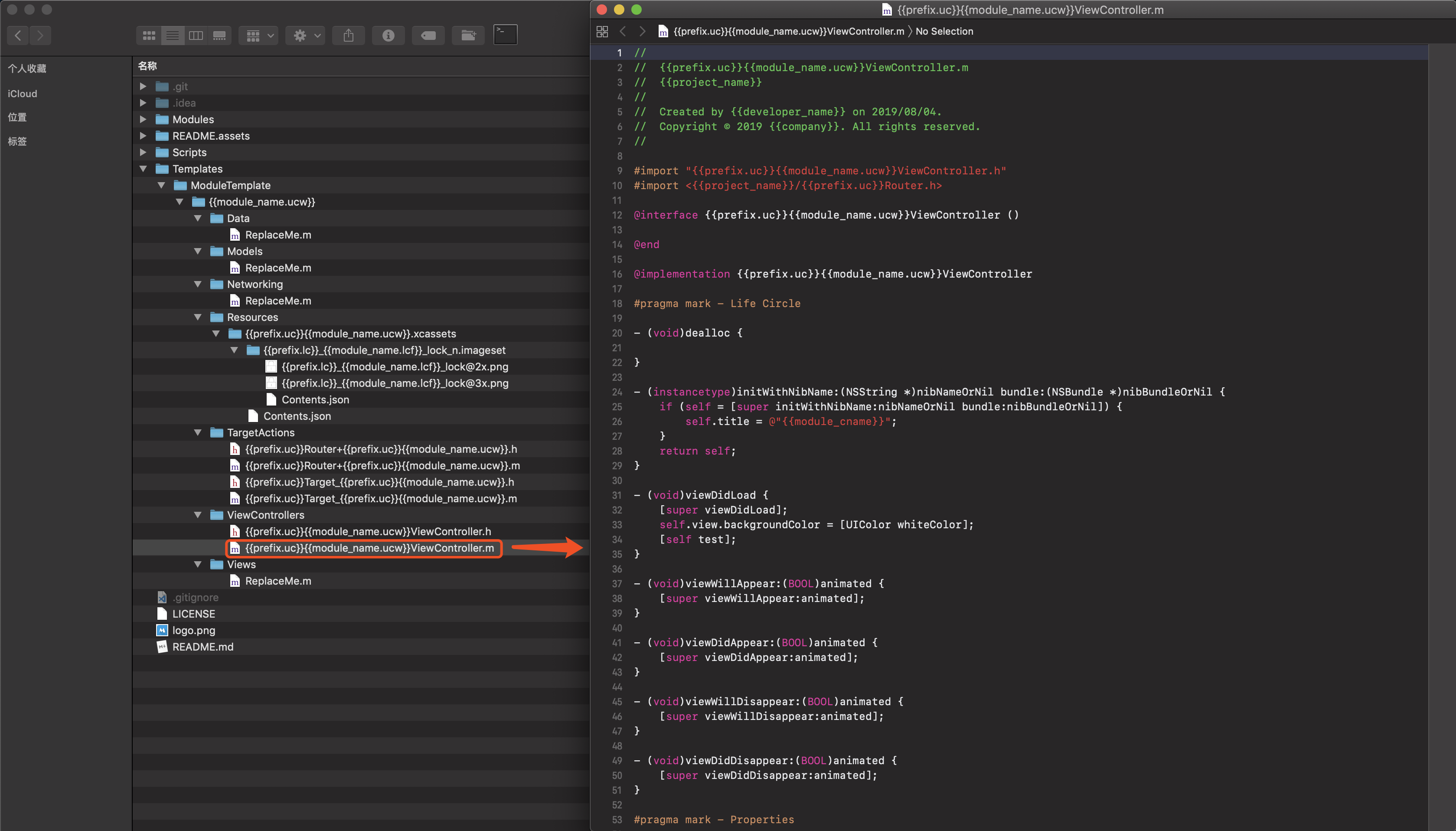Click the Get Info toolbar icon
The image size is (1456, 831).
(388, 36)
